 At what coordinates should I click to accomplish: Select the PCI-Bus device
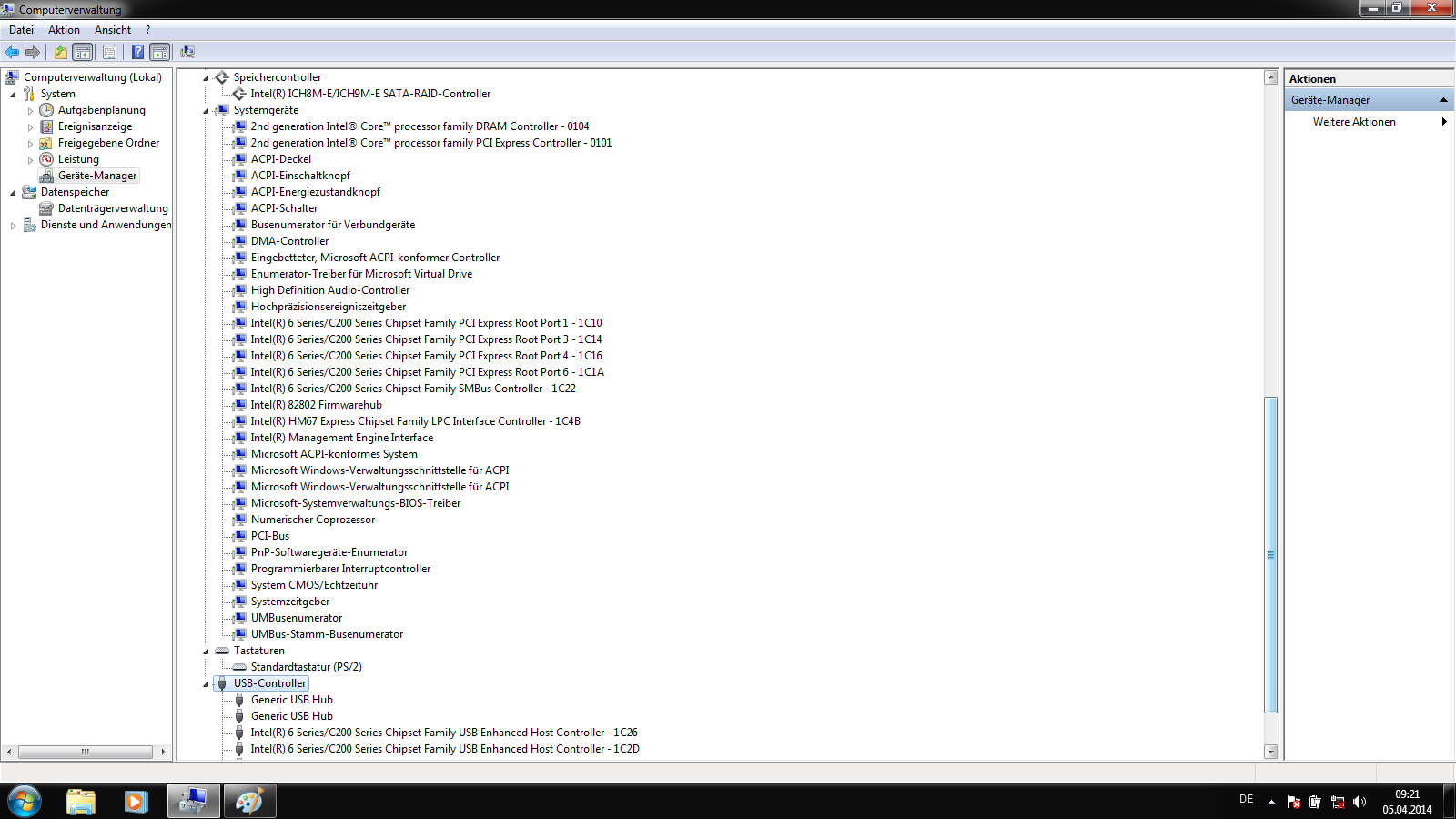tap(270, 536)
